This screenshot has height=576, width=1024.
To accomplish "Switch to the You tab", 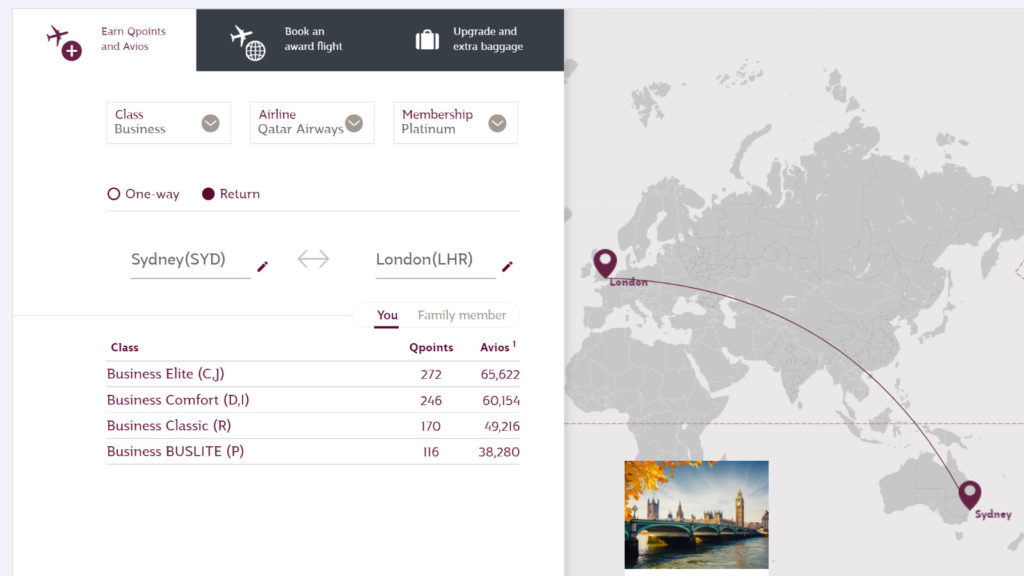I will tap(388, 315).
